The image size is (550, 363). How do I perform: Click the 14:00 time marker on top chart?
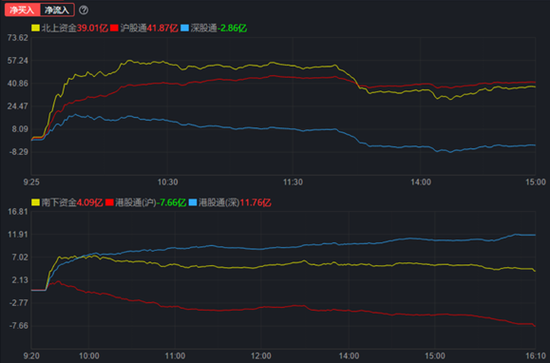pyautogui.click(x=421, y=182)
